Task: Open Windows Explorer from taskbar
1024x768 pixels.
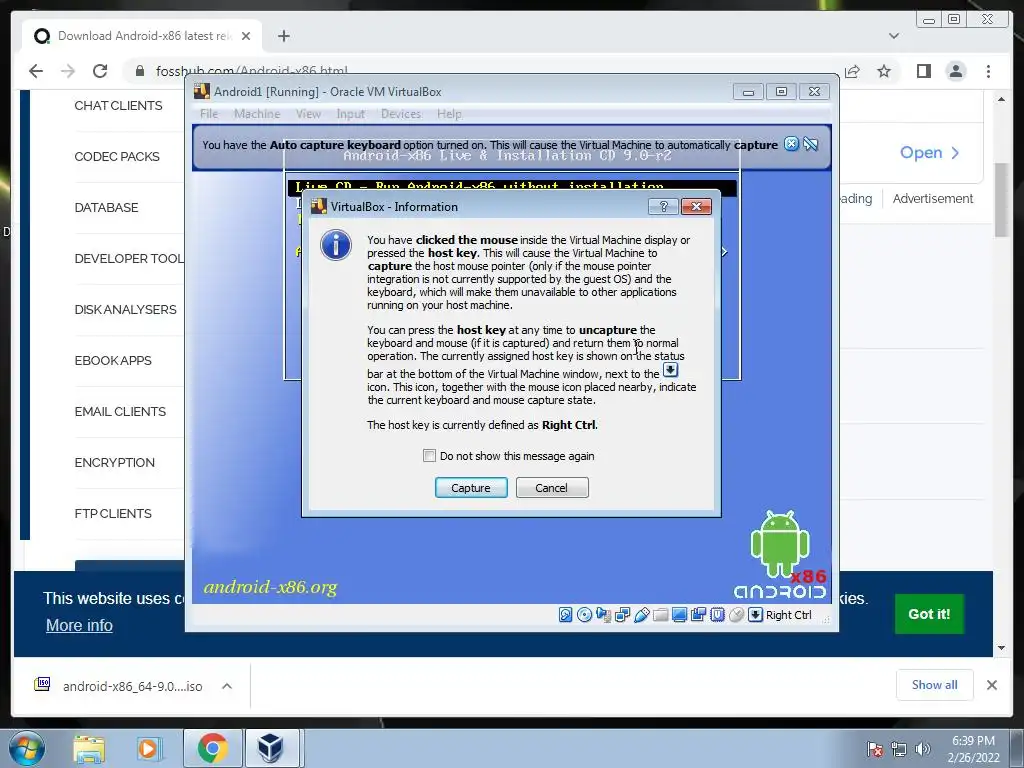Action: tap(89, 748)
